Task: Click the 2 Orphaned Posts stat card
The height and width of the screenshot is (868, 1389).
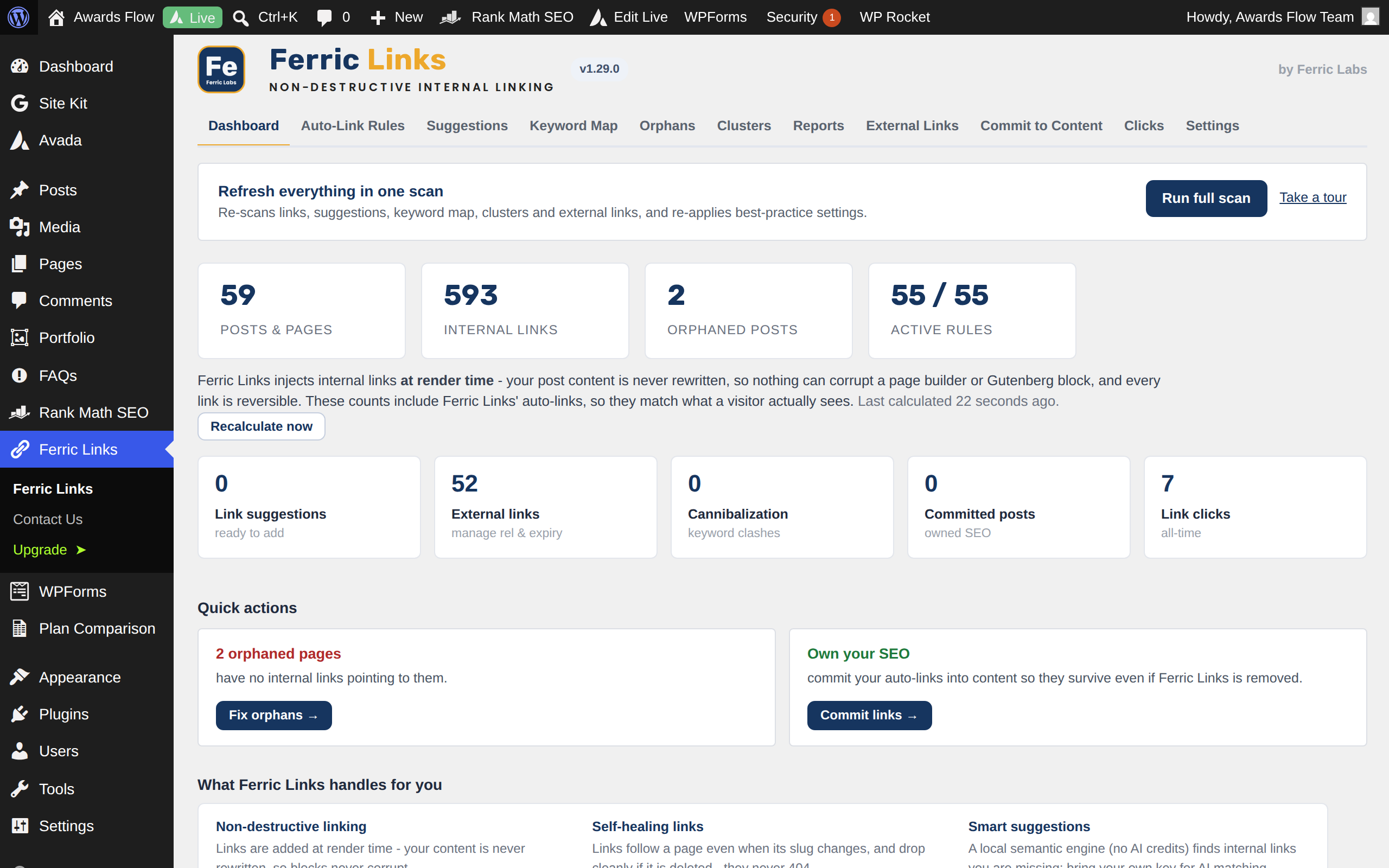Action: 748,310
